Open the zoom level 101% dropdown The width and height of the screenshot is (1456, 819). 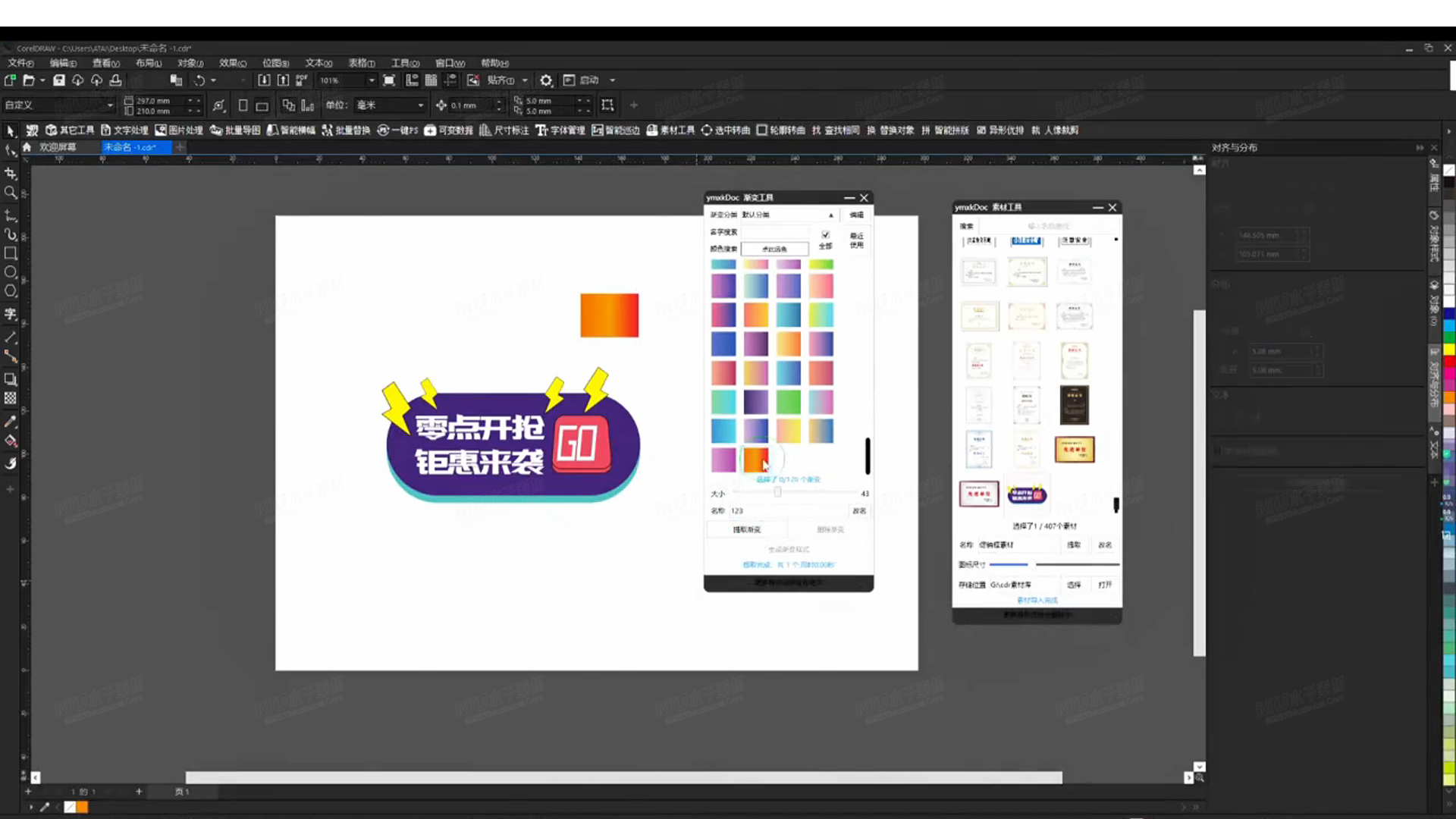[x=371, y=80]
